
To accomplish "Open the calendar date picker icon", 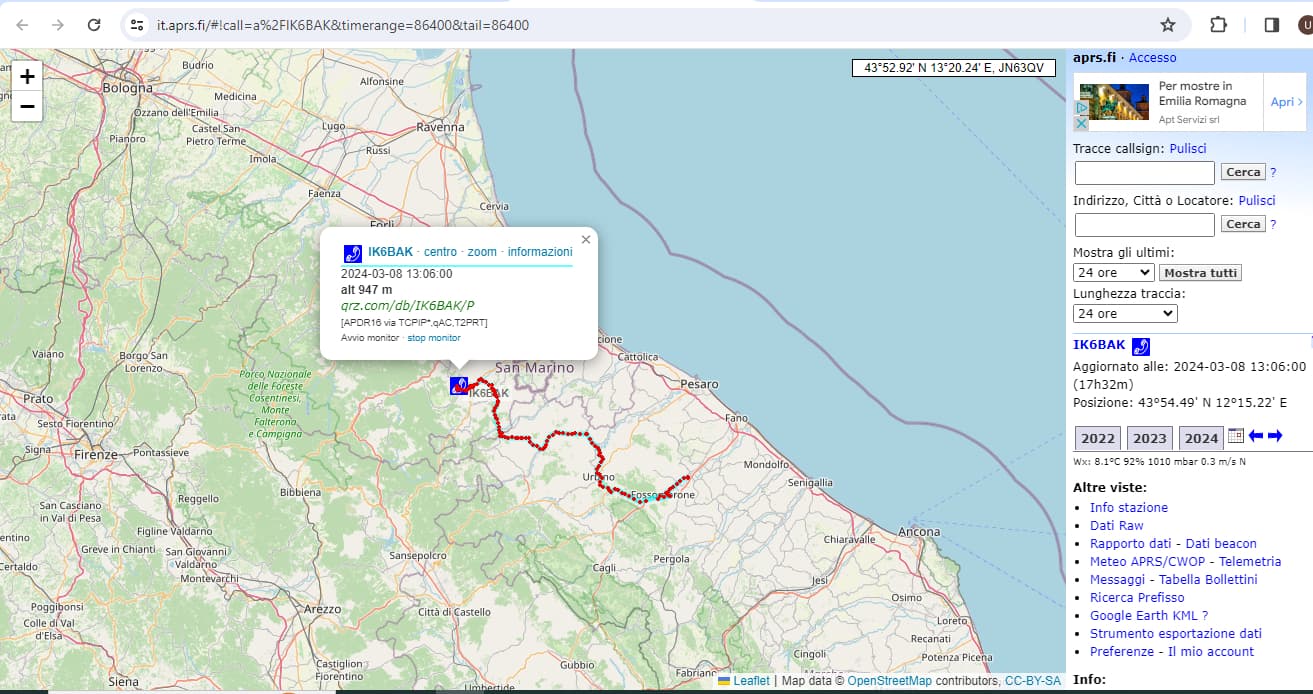I will (x=1237, y=437).
